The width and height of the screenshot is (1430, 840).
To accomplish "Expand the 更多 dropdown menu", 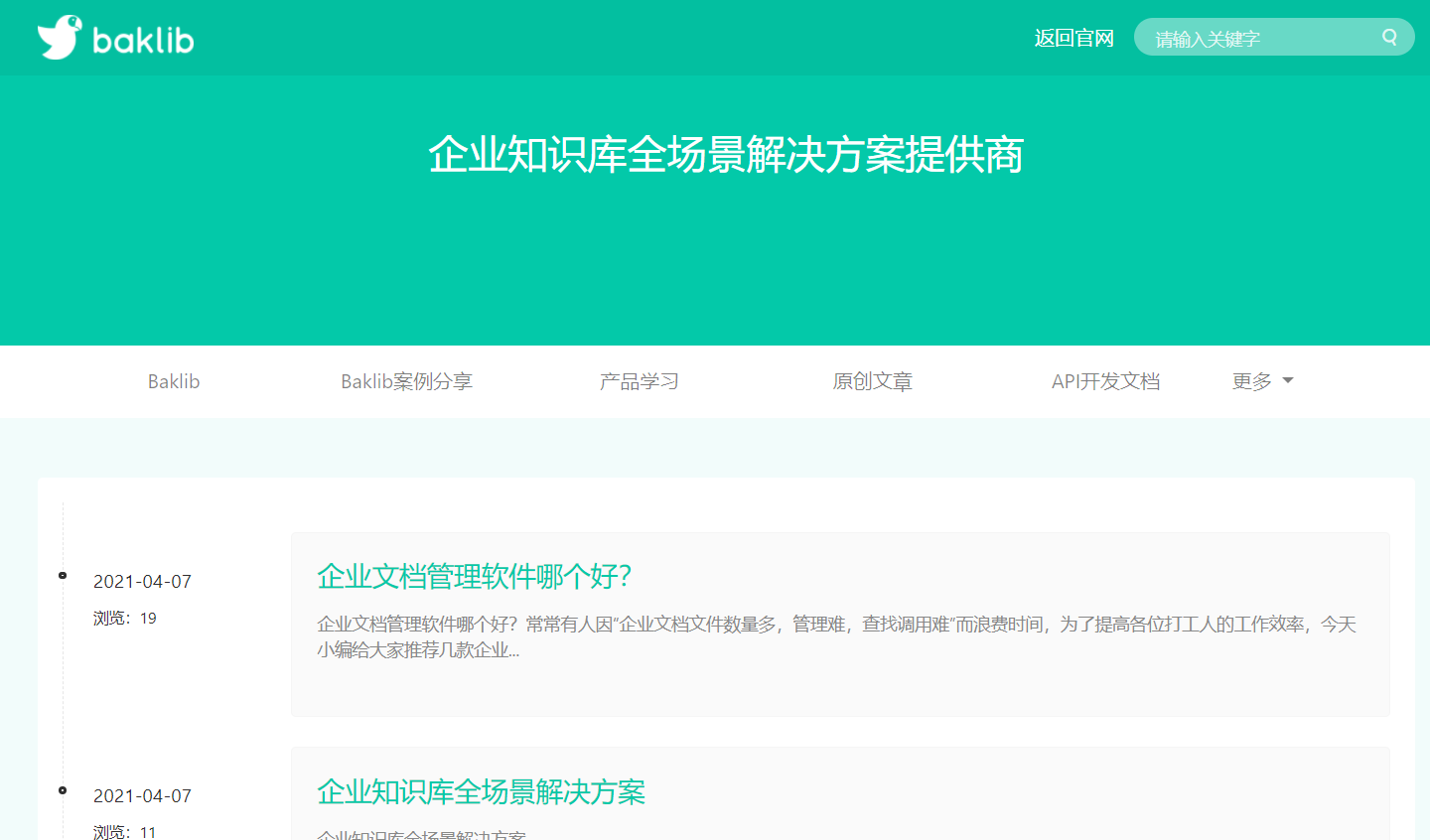I will coord(1262,381).
